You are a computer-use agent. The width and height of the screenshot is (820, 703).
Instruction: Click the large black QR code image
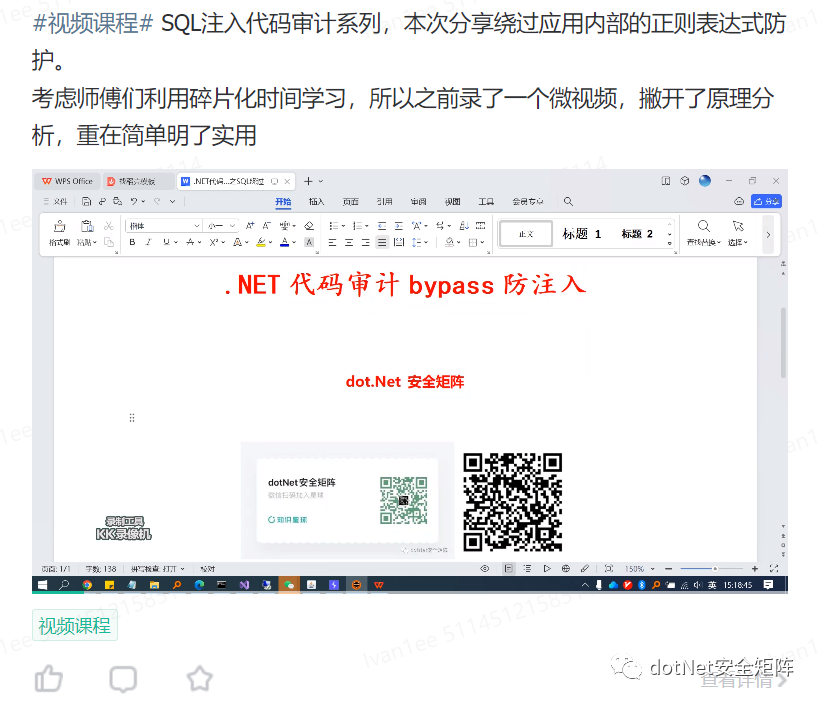512,502
